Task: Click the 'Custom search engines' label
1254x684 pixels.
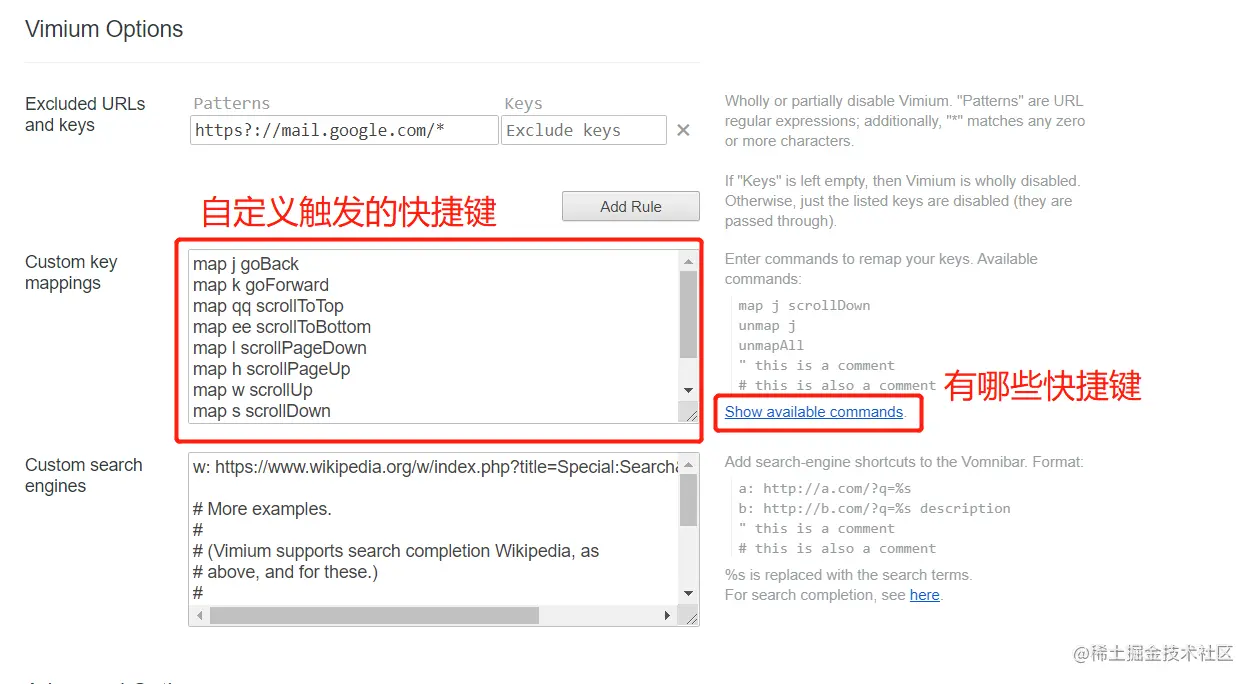Action: (x=84, y=475)
